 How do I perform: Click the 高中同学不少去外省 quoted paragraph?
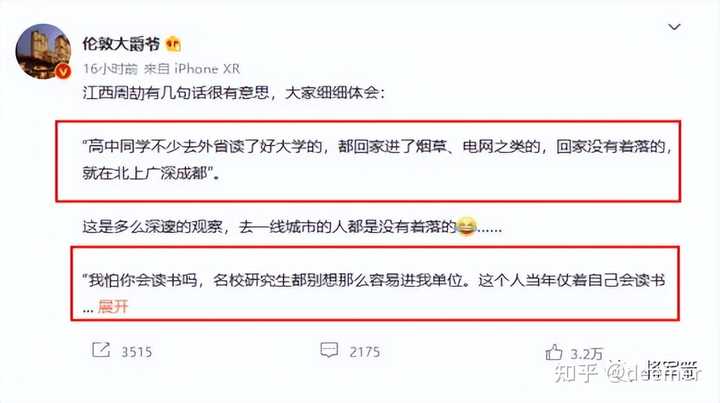377,160
